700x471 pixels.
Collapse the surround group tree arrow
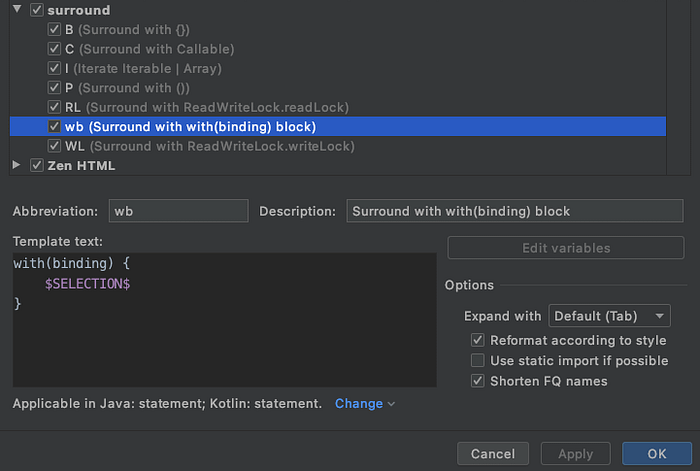17,10
